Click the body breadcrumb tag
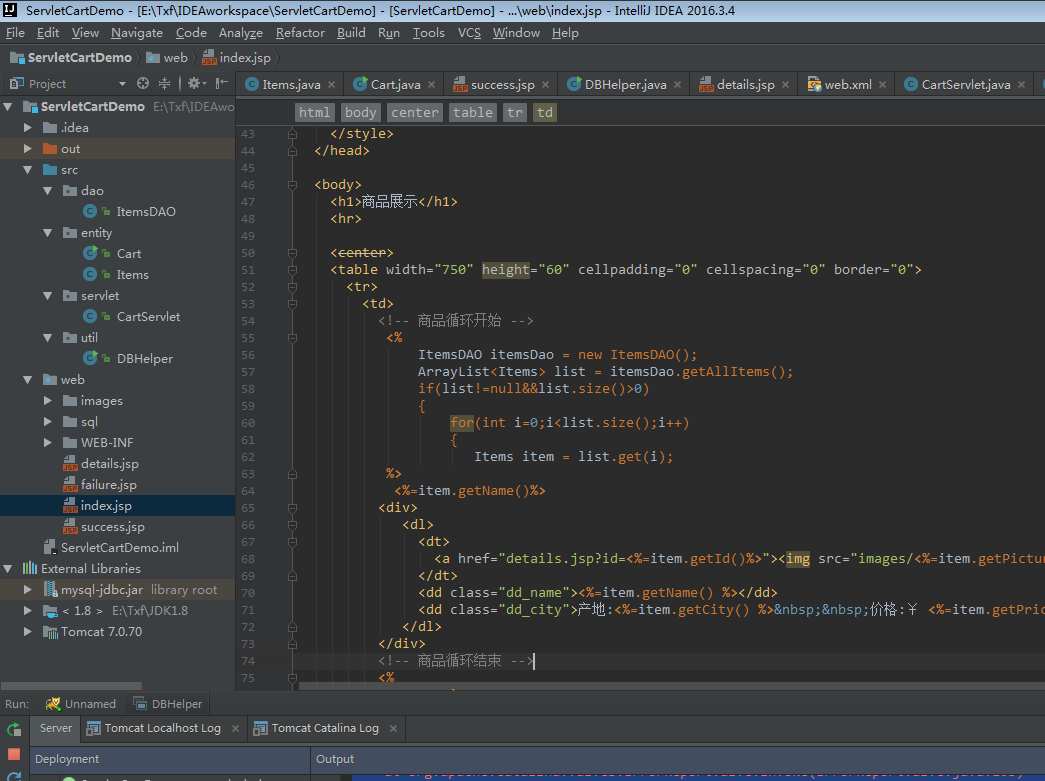Screen dimensions: 1045x781 pos(361,113)
